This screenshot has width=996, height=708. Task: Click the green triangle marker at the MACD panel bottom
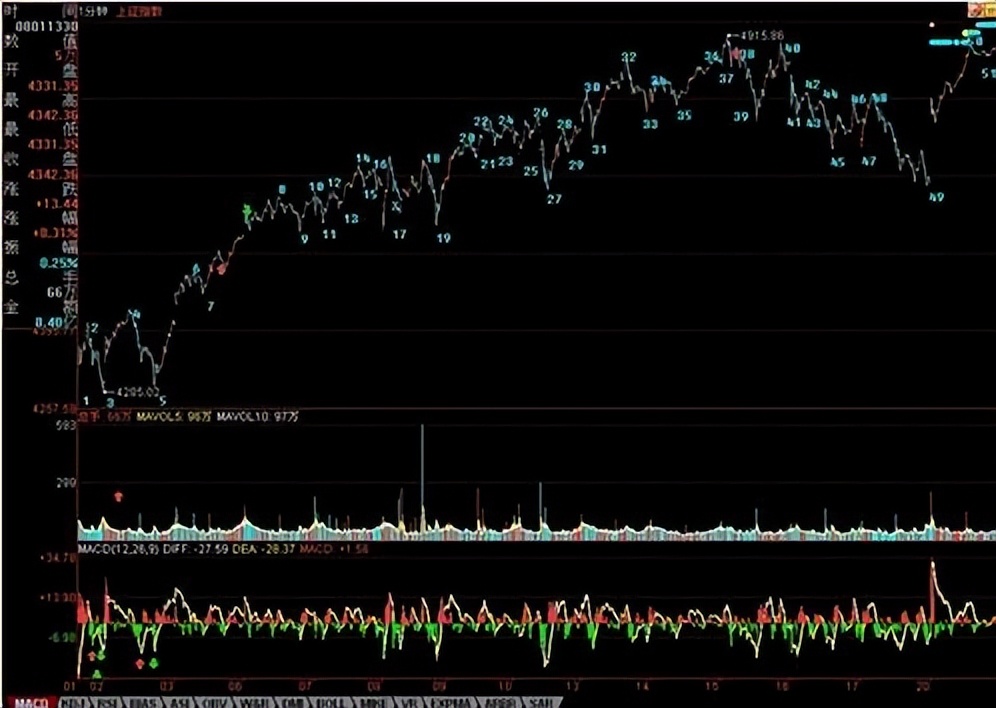(97, 674)
